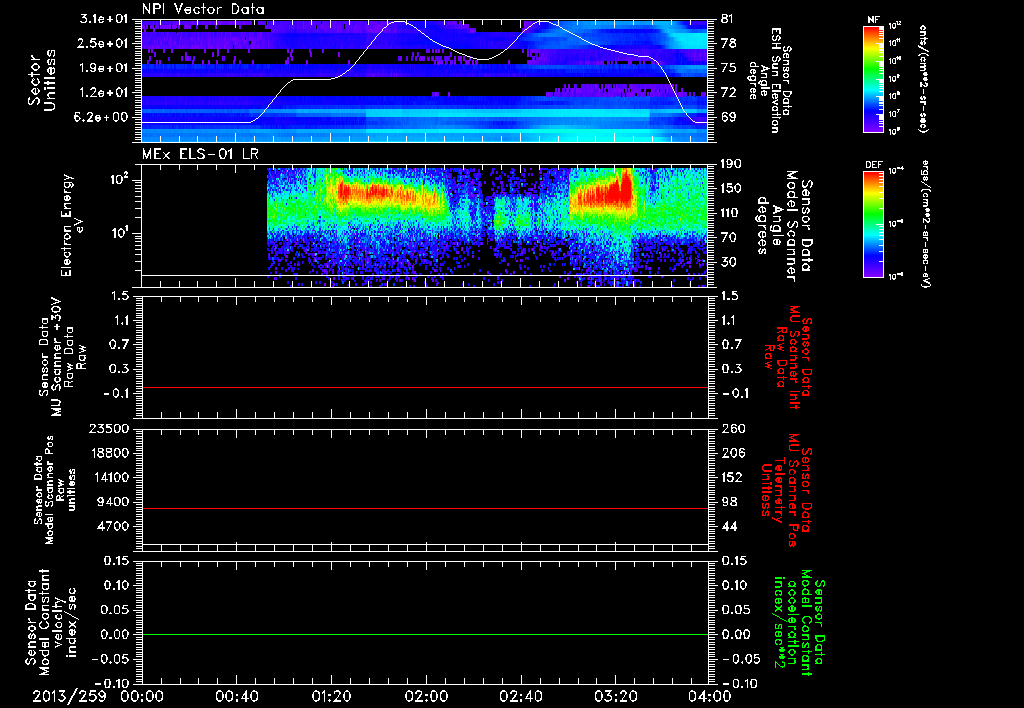Screen dimensions: 1024x708
Task: Click the 03:20 time tick label
Action: [x=615, y=696]
